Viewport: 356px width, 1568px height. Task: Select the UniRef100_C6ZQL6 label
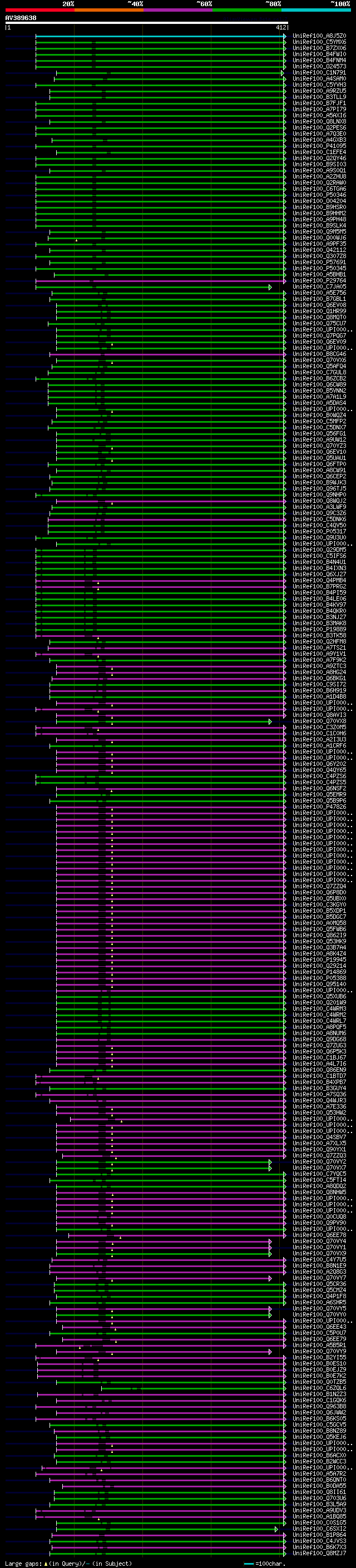319,1389
